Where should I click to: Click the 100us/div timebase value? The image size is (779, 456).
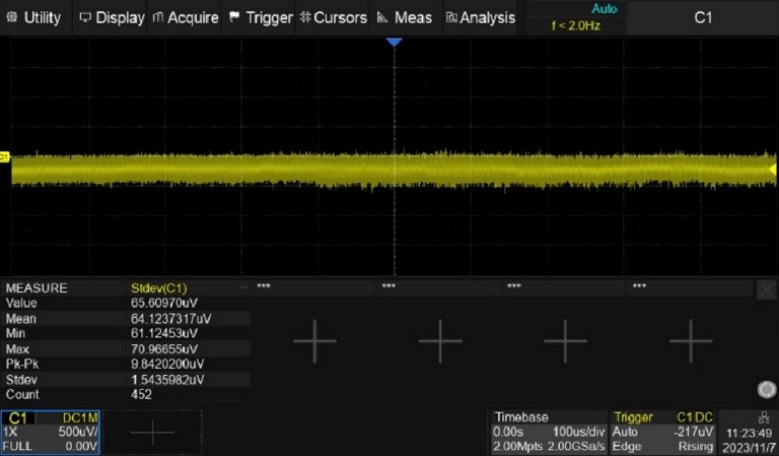(x=578, y=432)
